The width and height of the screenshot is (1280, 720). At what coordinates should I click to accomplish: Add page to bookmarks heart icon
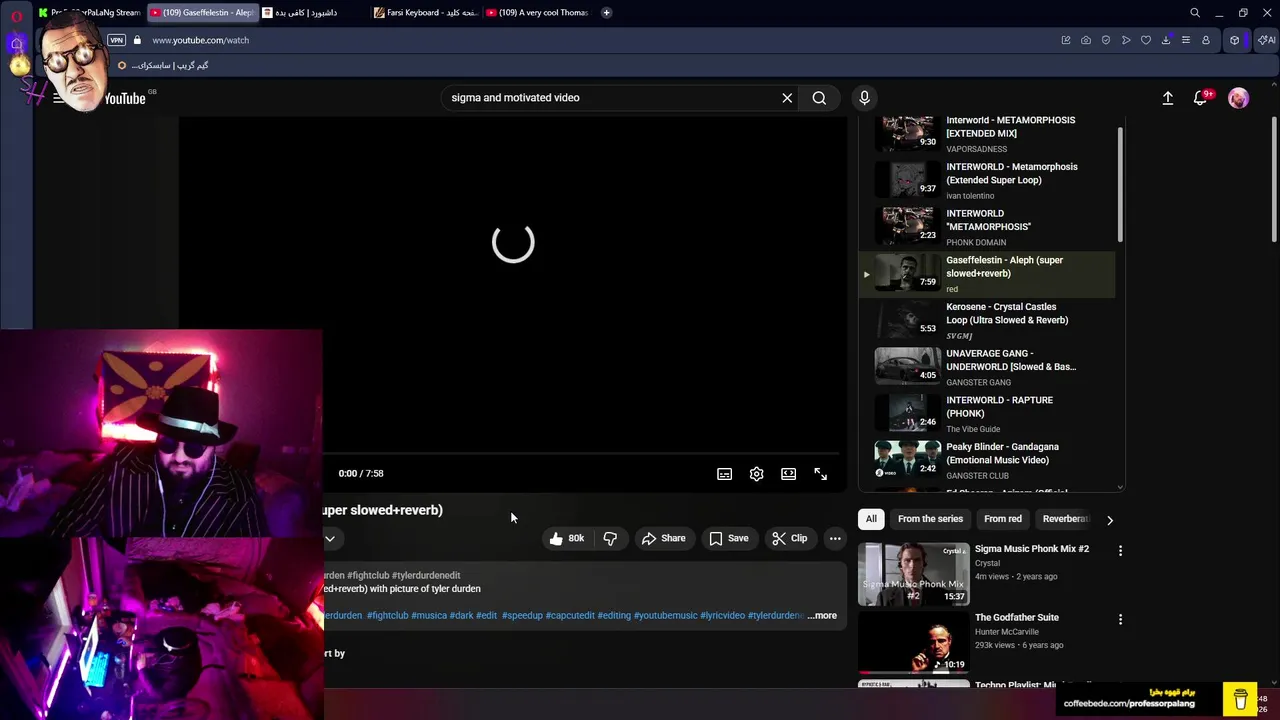(1146, 40)
